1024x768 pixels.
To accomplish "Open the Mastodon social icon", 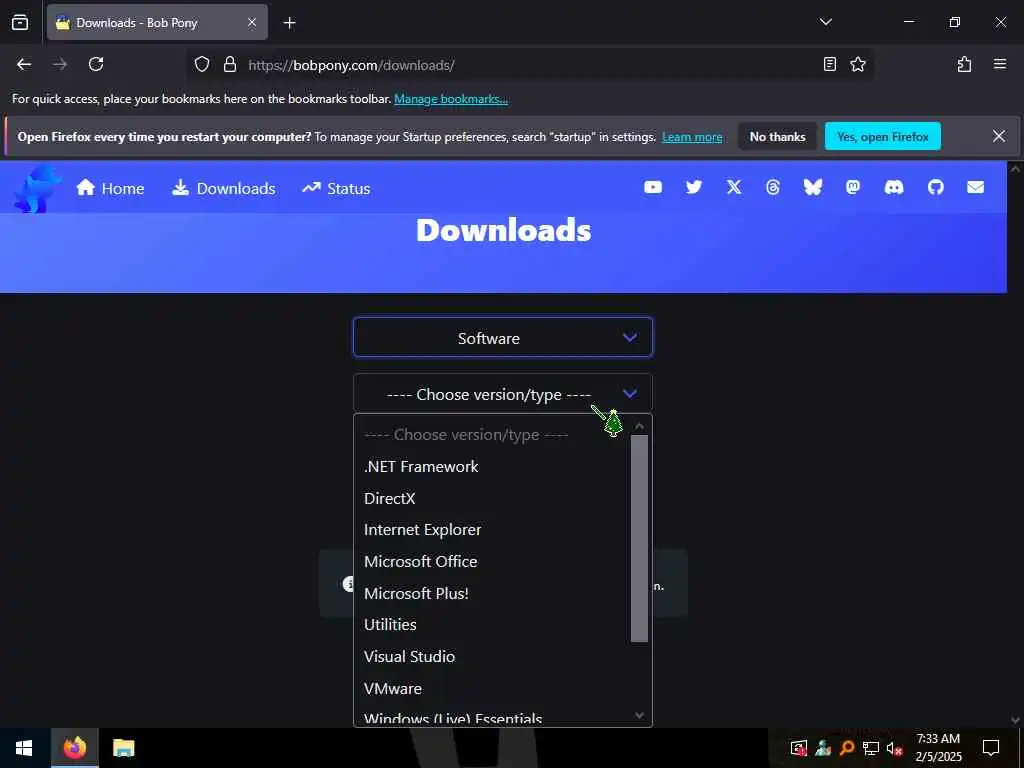I will click(x=852, y=187).
